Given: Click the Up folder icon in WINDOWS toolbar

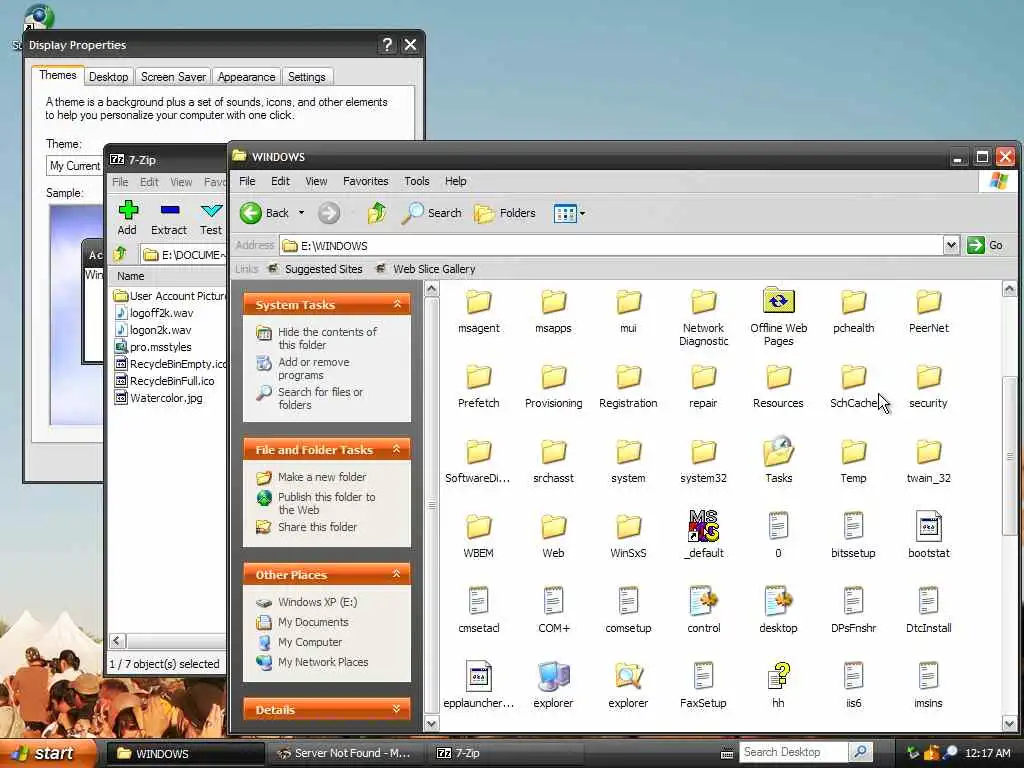Looking at the screenshot, I should click(377, 213).
